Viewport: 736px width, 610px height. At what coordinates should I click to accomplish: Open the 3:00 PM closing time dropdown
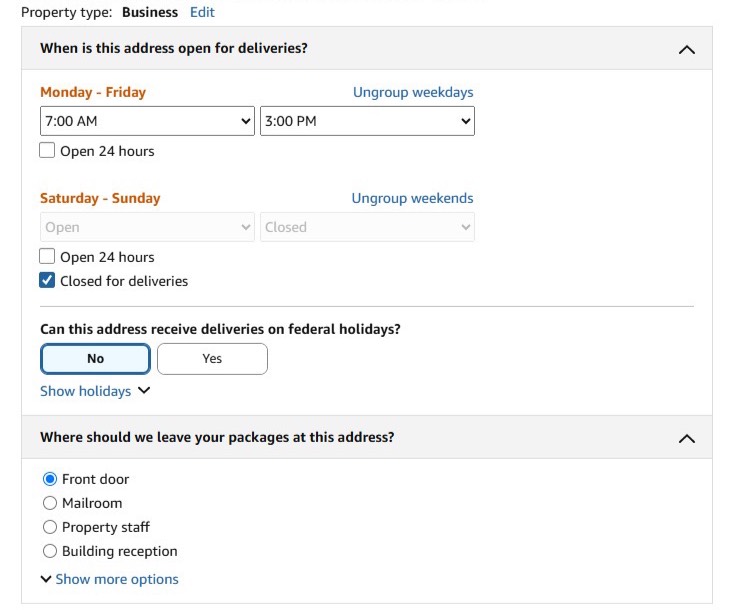[367, 121]
